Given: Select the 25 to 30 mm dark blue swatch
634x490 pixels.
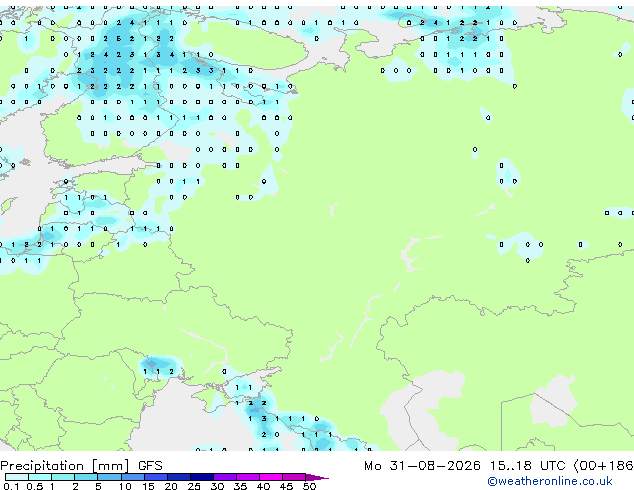Looking at the screenshot, I should [202, 477].
